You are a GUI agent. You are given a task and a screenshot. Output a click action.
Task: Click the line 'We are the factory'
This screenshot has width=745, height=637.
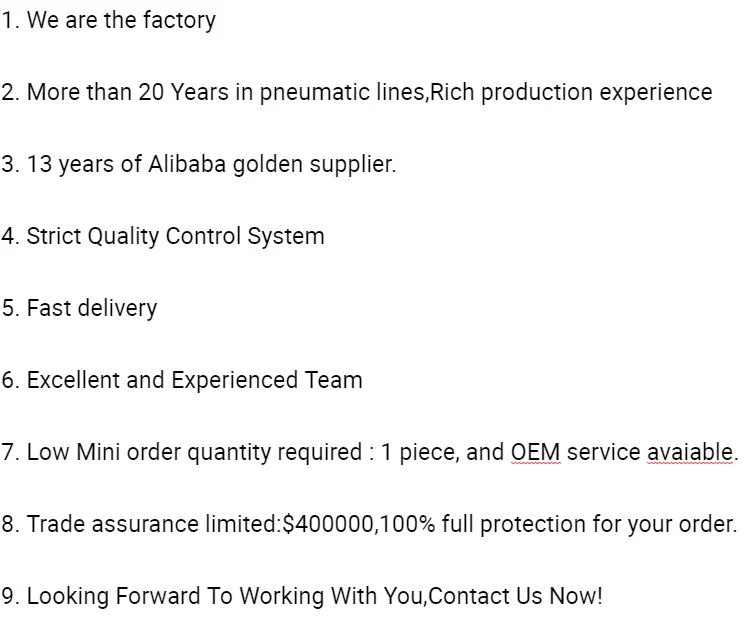coord(108,20)
